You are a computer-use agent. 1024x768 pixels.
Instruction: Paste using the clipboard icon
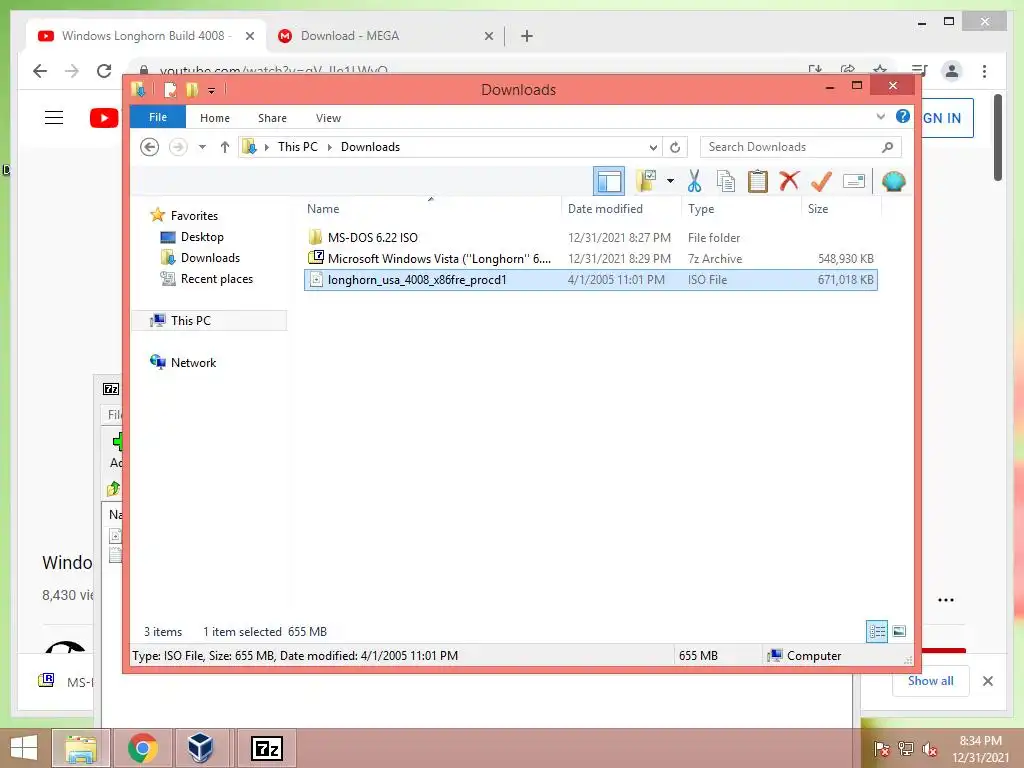(x=758, y=181)
